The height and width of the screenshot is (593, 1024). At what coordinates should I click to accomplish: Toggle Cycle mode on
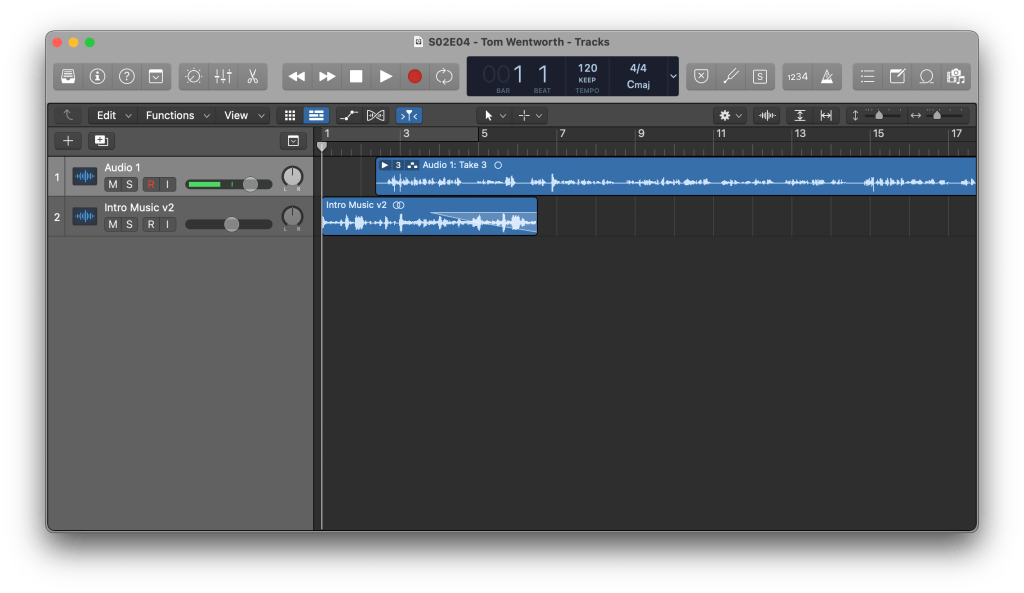point(444,76)
